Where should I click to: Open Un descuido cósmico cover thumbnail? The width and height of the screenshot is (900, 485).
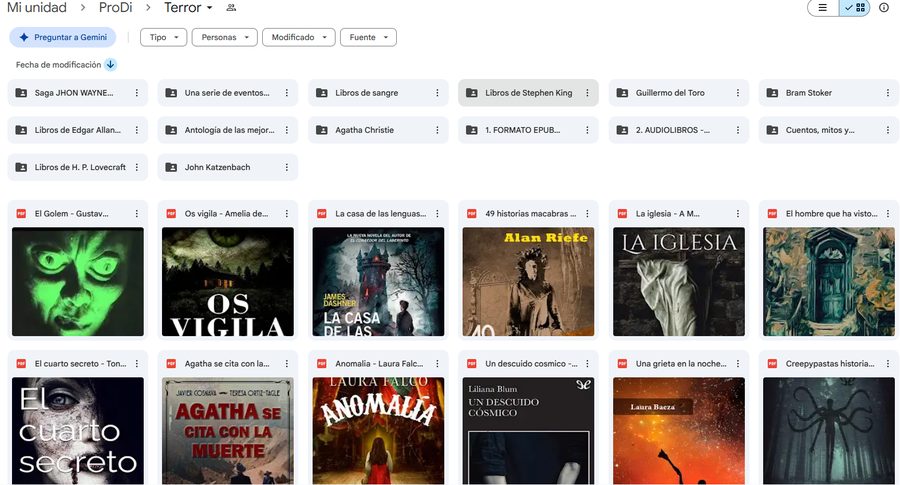coord(529,431)
